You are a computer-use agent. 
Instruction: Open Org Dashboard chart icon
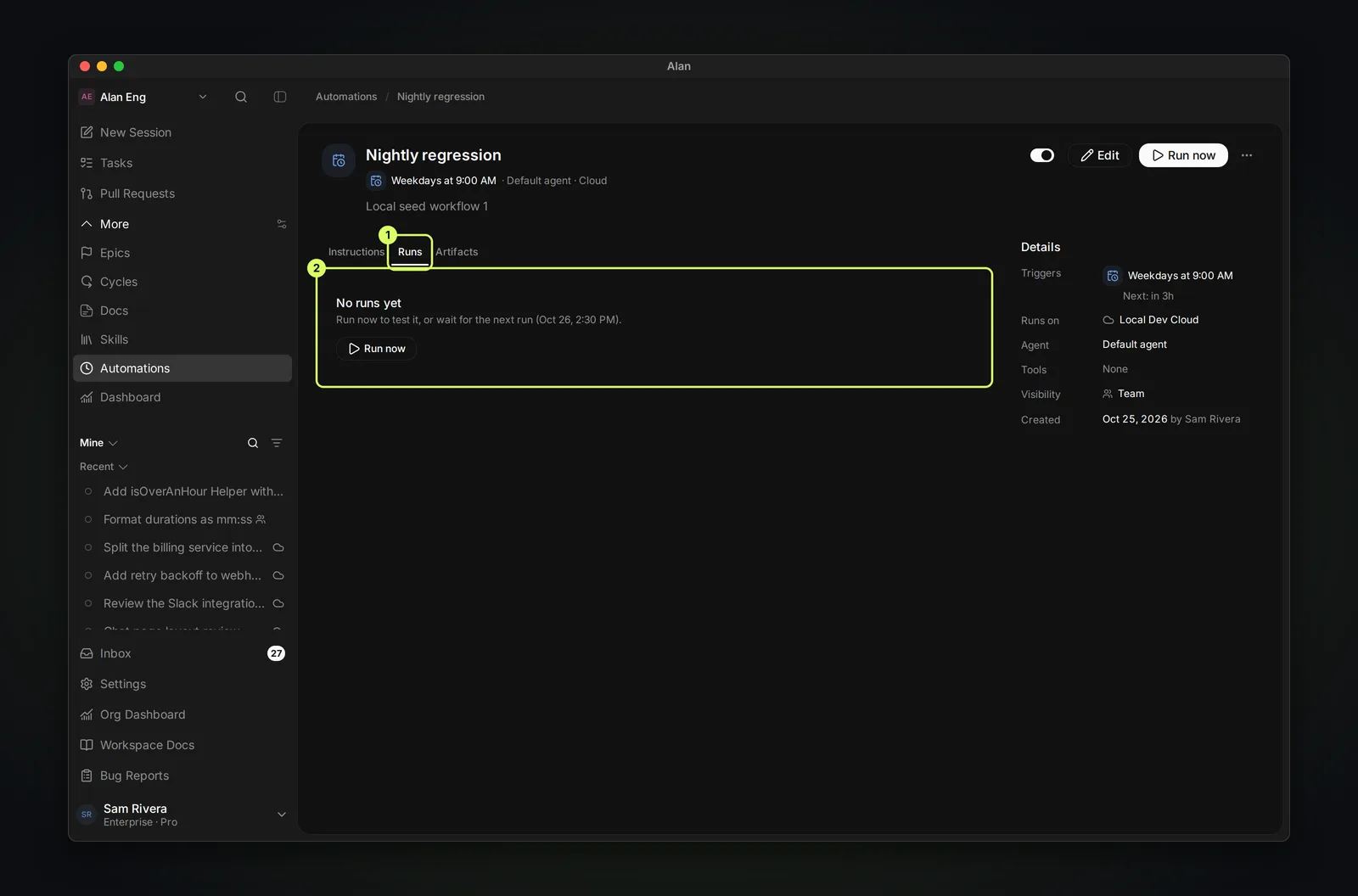(87, 714)
